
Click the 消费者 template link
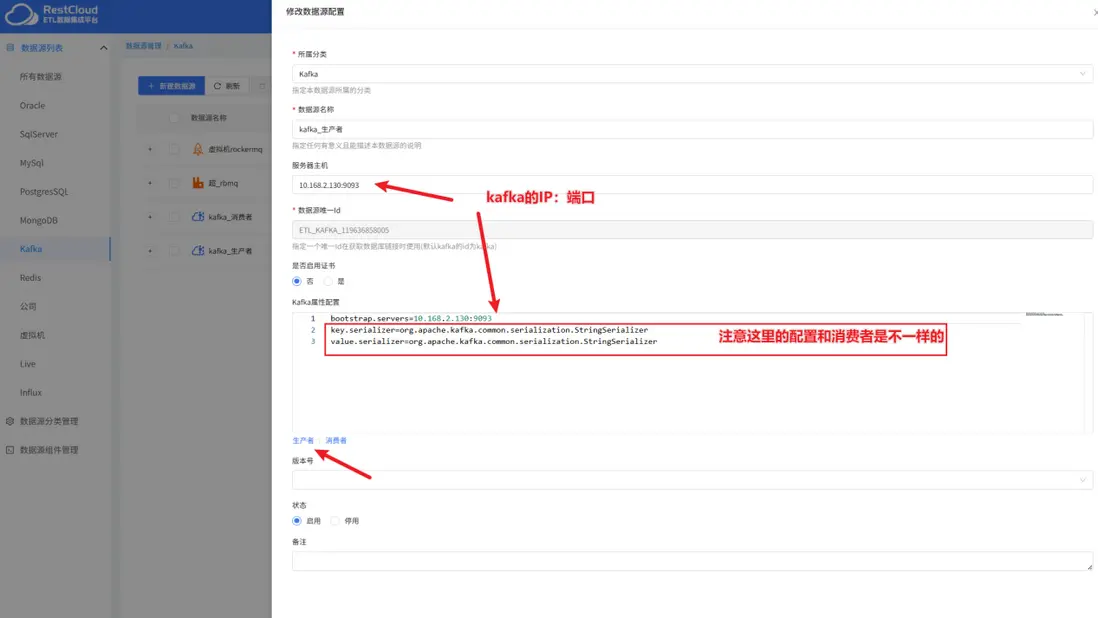click(x=335, y=440)
